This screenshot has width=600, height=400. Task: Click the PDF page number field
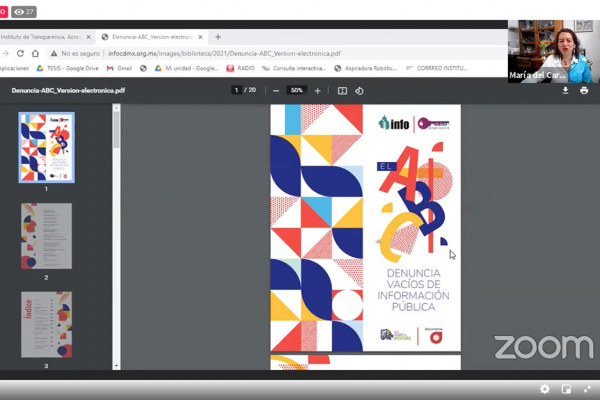[x=236, y=90]
